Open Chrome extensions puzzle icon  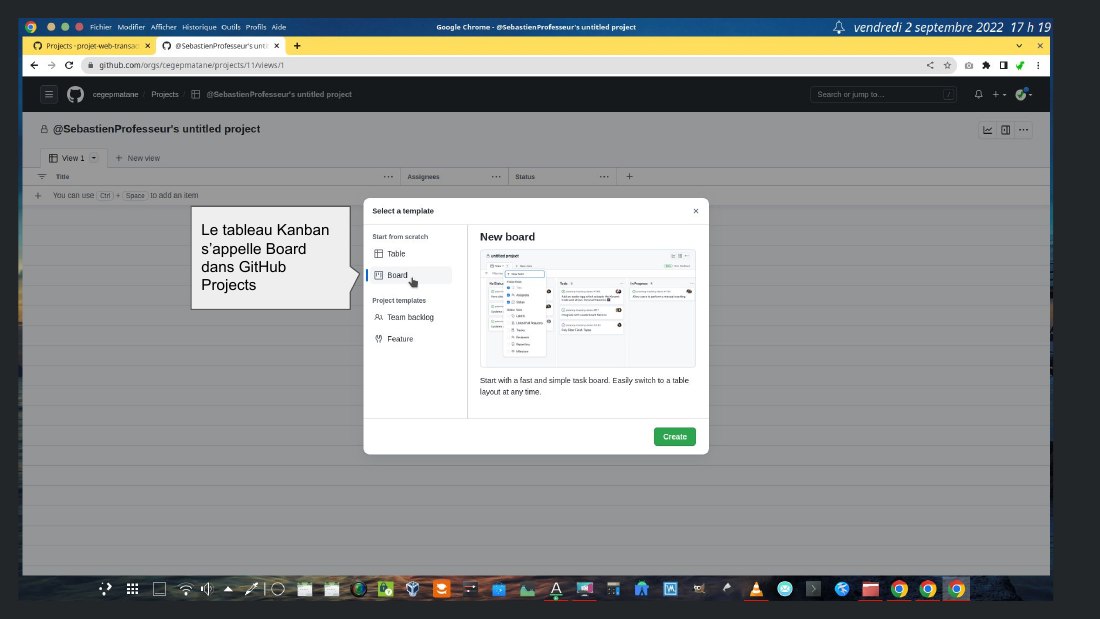point(986,65)
